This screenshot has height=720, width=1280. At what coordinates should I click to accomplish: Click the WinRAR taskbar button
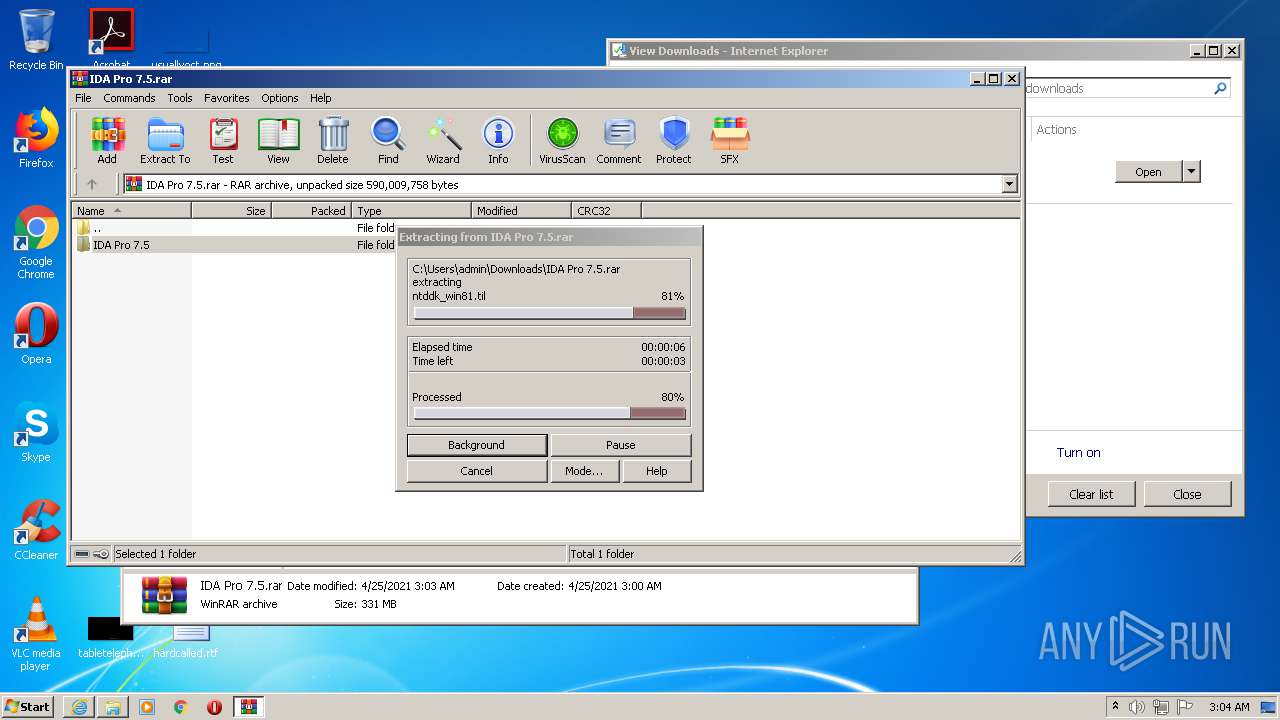[249, 706]
